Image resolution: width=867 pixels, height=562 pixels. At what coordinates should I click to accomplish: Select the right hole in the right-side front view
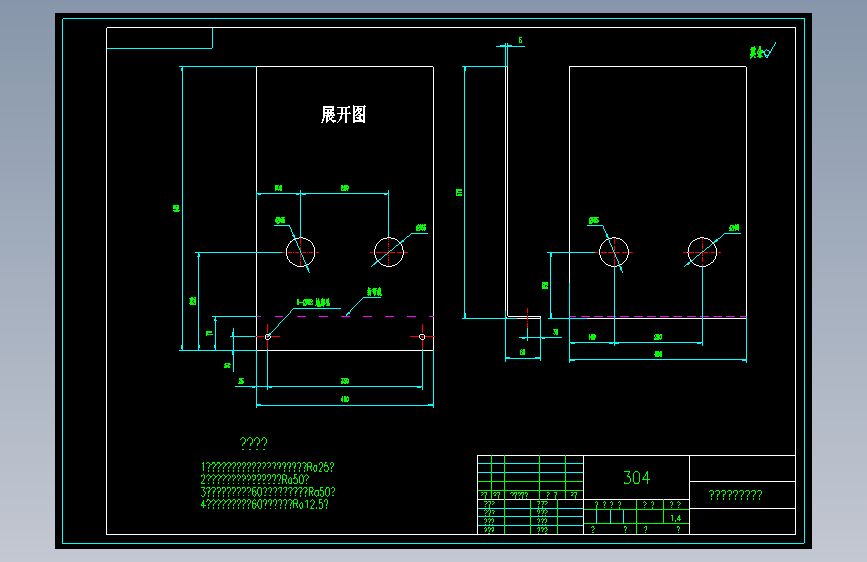coord(702,252)
